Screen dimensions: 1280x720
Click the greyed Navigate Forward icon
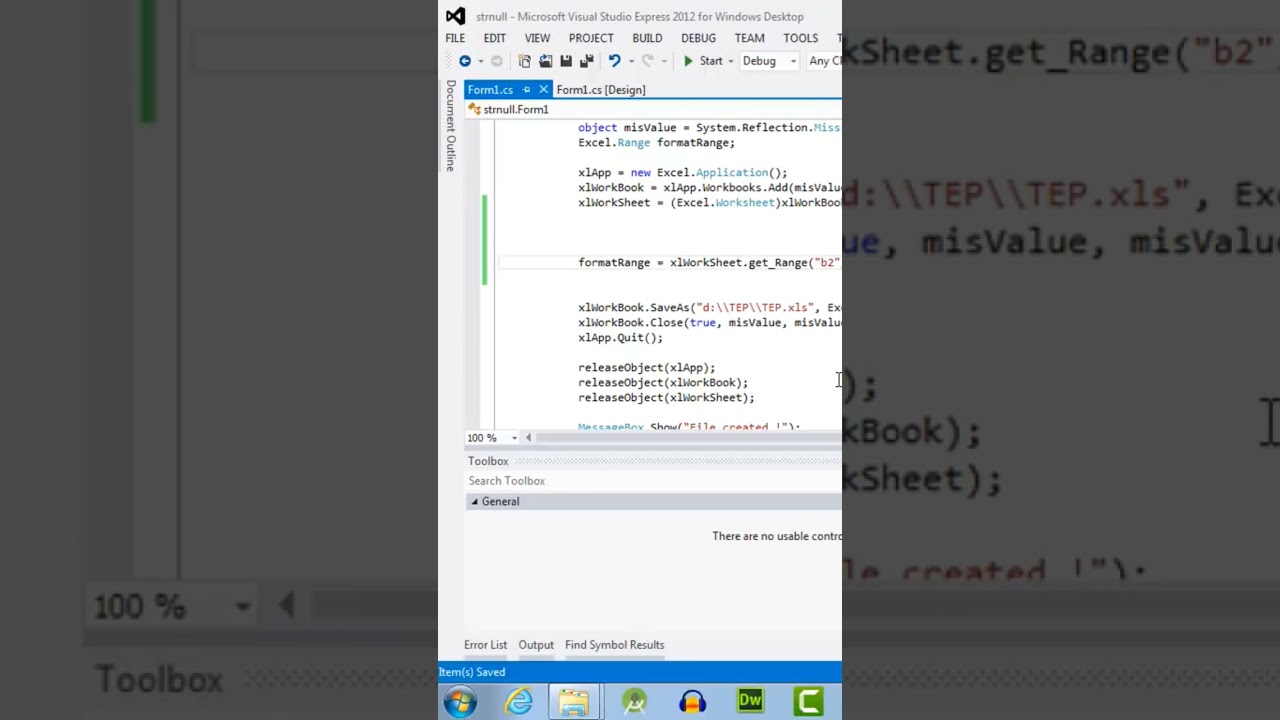tap(497, 61)
